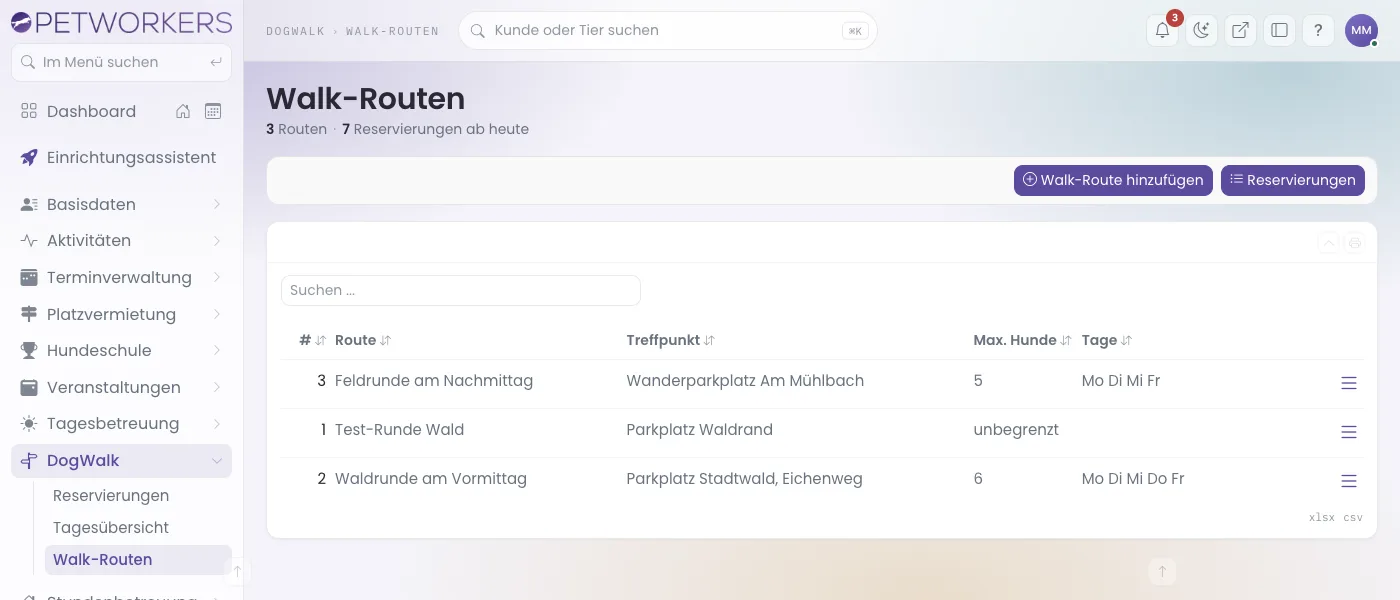
Task: Collapse the DogWalk menu chevron
Action: tap(217, 460)
